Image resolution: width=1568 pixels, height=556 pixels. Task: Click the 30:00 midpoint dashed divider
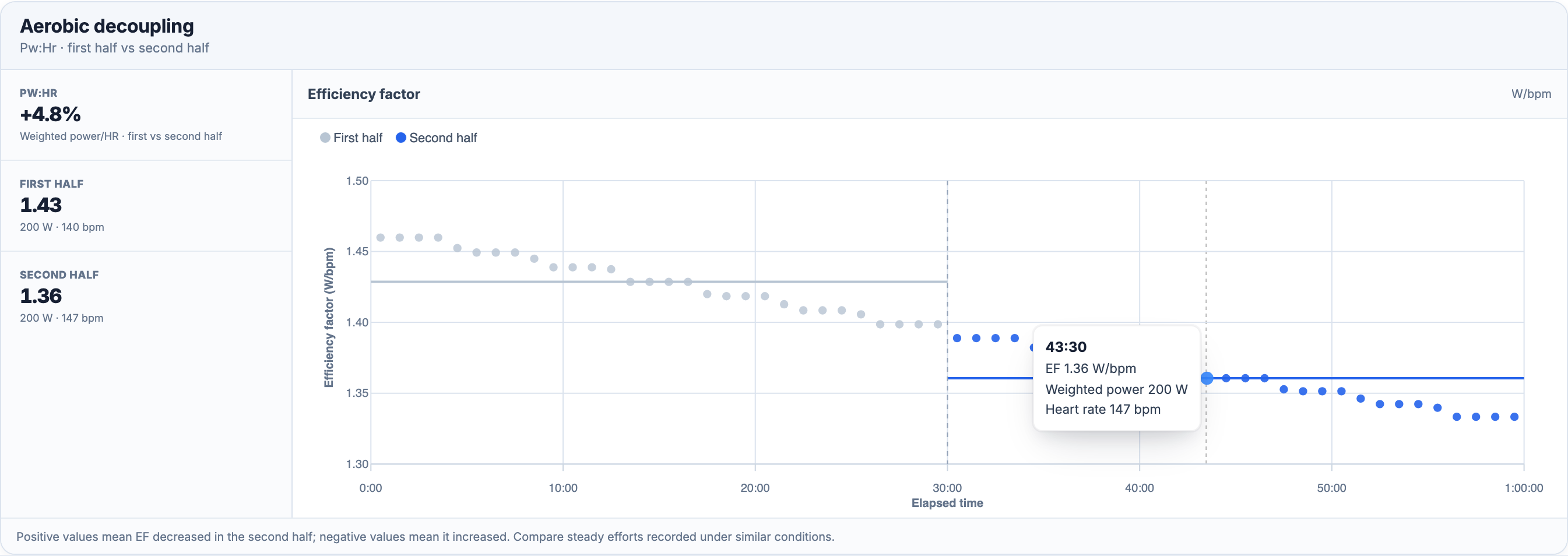(x=947, y=426)
